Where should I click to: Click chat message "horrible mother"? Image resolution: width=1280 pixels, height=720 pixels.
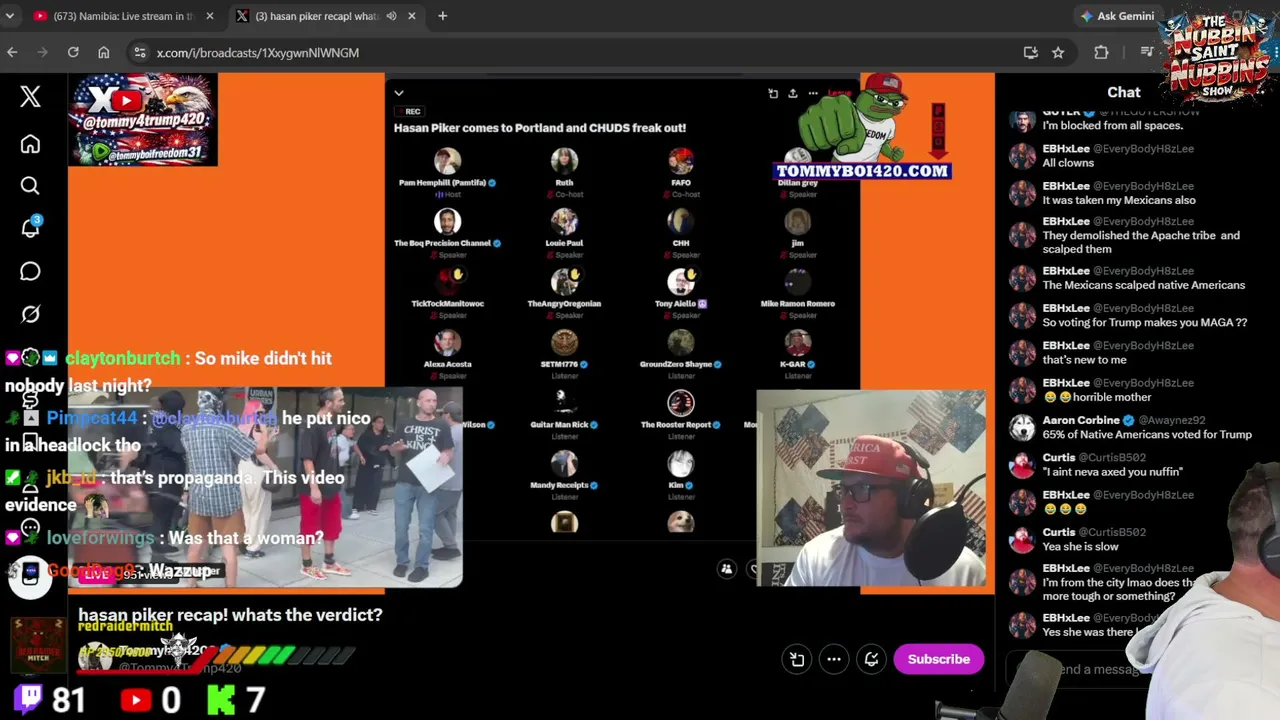[x=1098, y=397]
